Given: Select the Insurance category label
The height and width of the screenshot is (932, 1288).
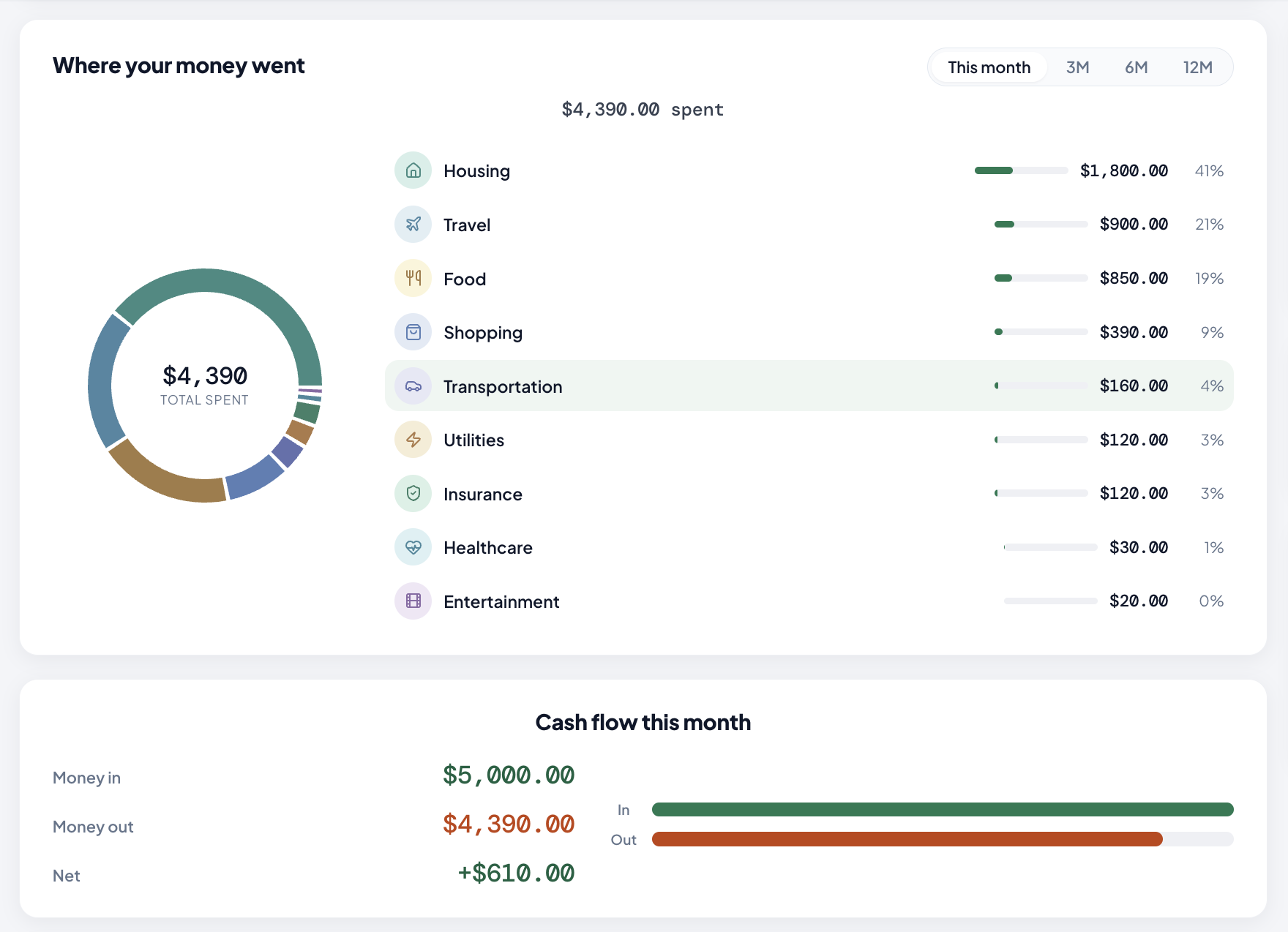Looking at the screenshot, I should click(x=483, y=494).
